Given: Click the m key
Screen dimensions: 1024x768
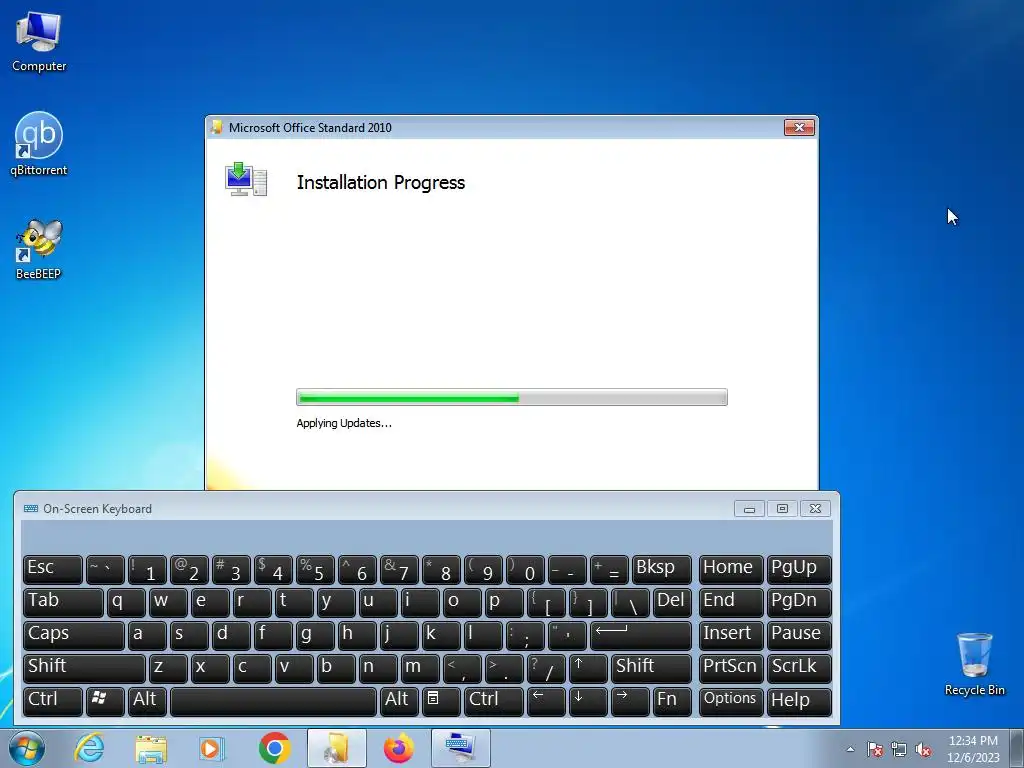Looking at the screenshot, I should (420, 668).
